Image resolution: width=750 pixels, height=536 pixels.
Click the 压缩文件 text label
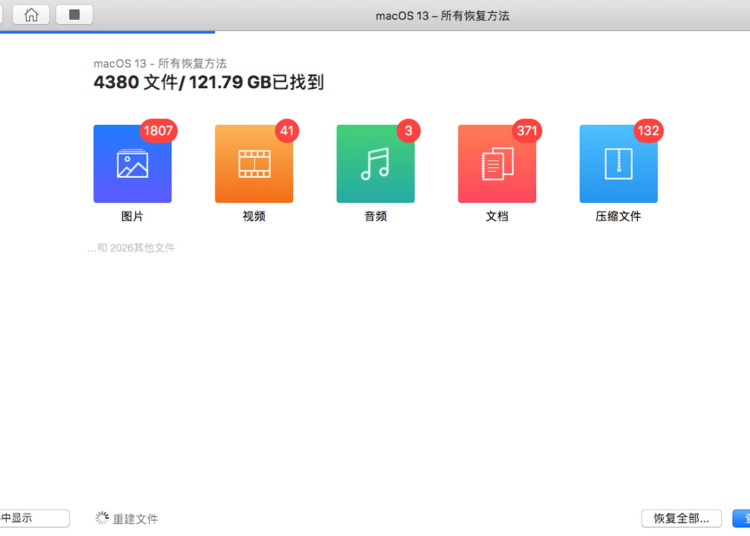pyautogui.click(x=618, y=216)
